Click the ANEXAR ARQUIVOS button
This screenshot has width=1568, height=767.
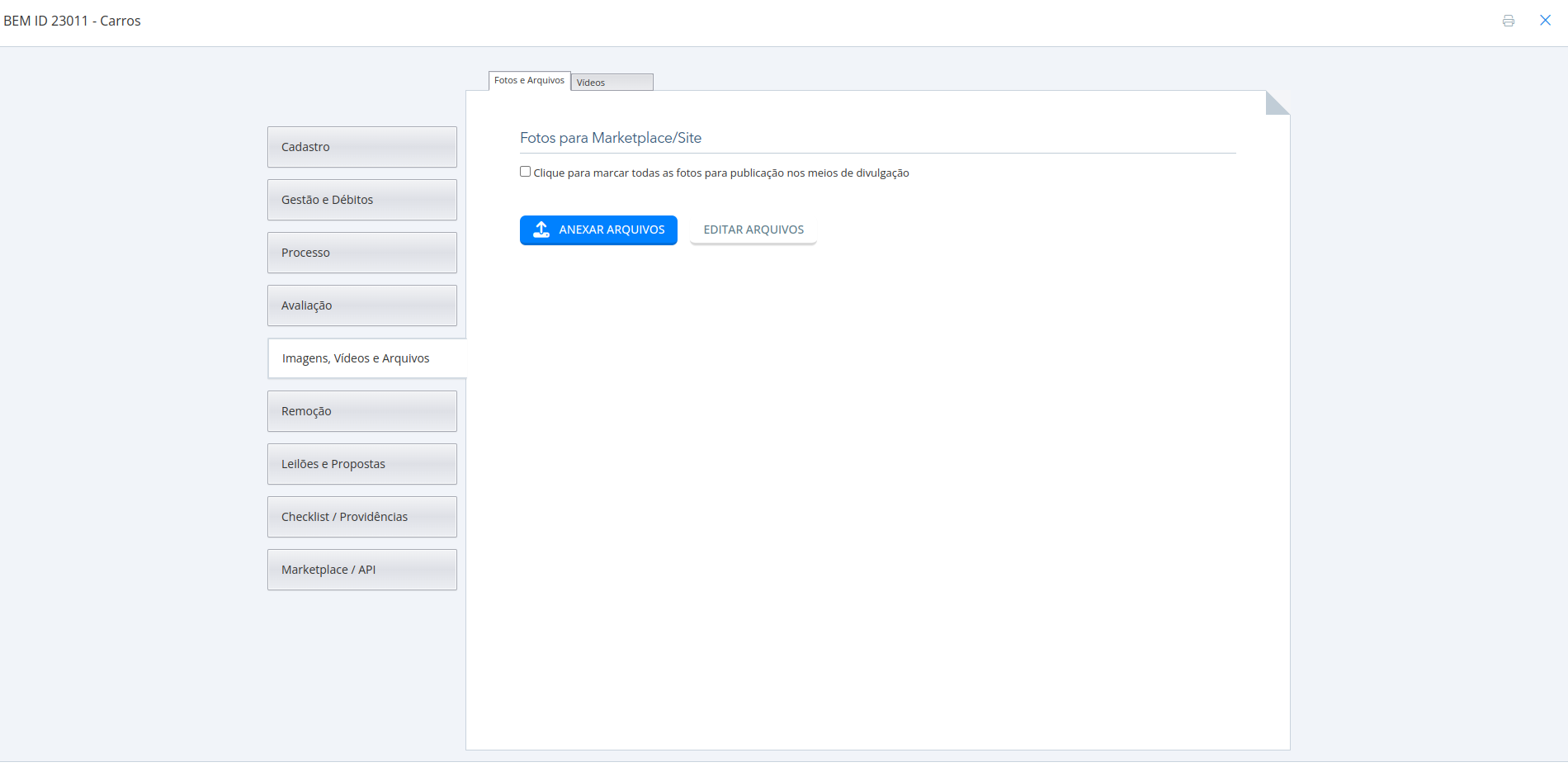[x=598, y=230]
